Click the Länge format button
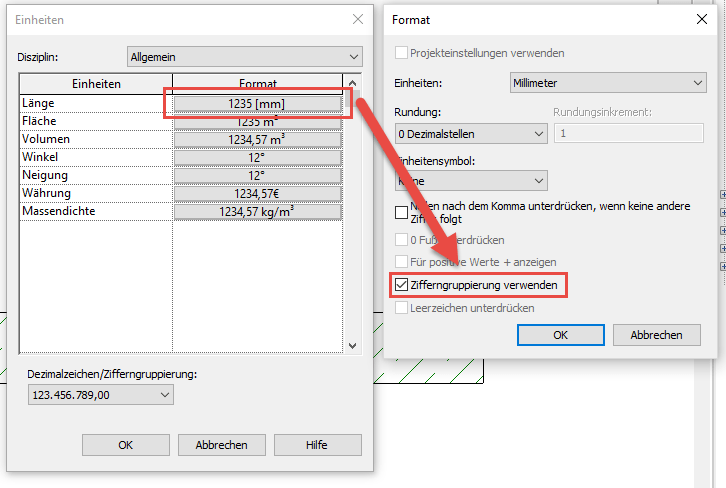Screen dimensions: 726x488 coord(258,103)
